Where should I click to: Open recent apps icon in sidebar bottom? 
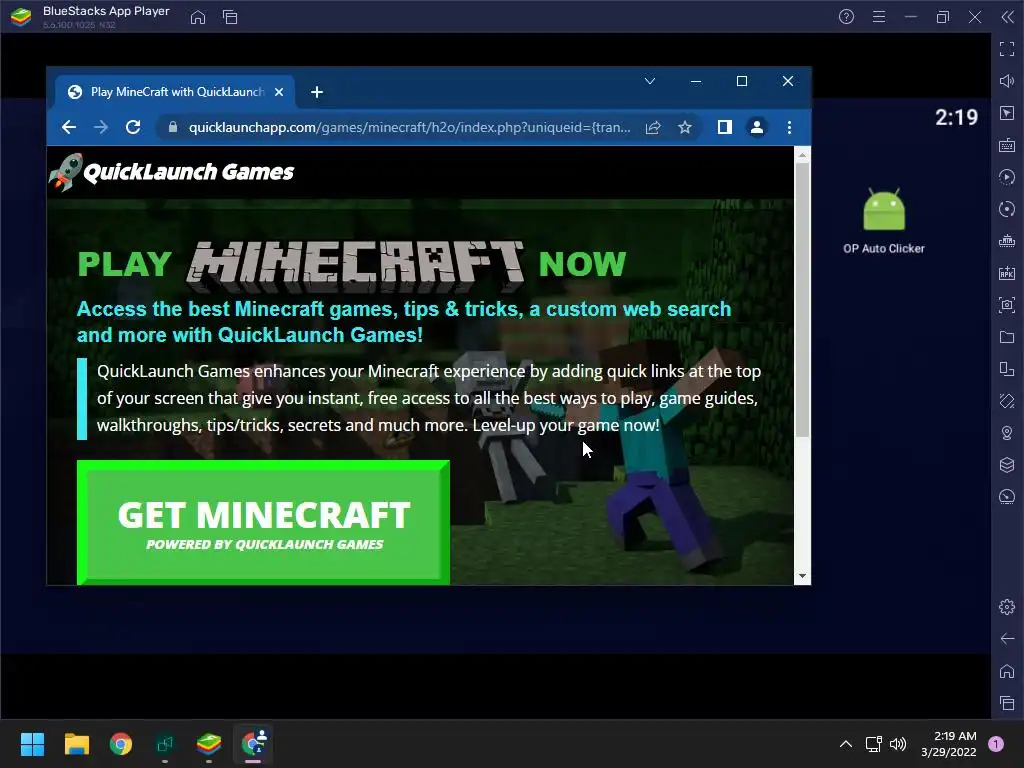point(1007,703)
